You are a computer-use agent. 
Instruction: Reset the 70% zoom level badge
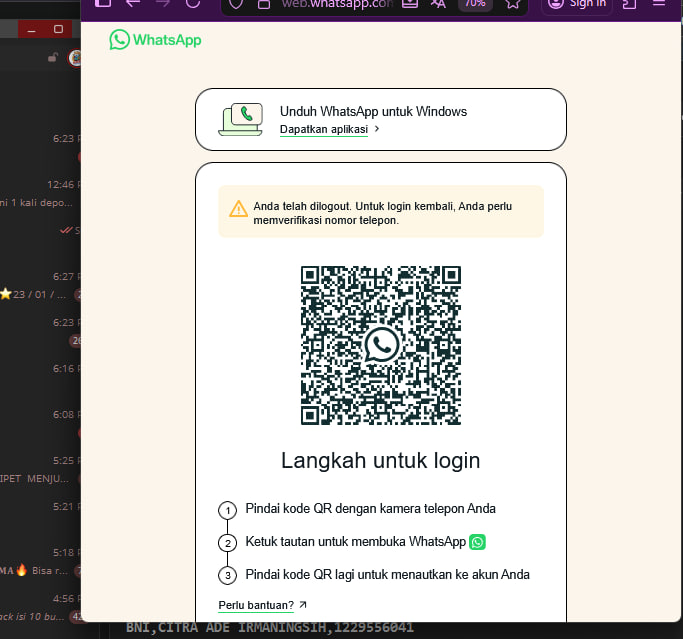(475, 3)
